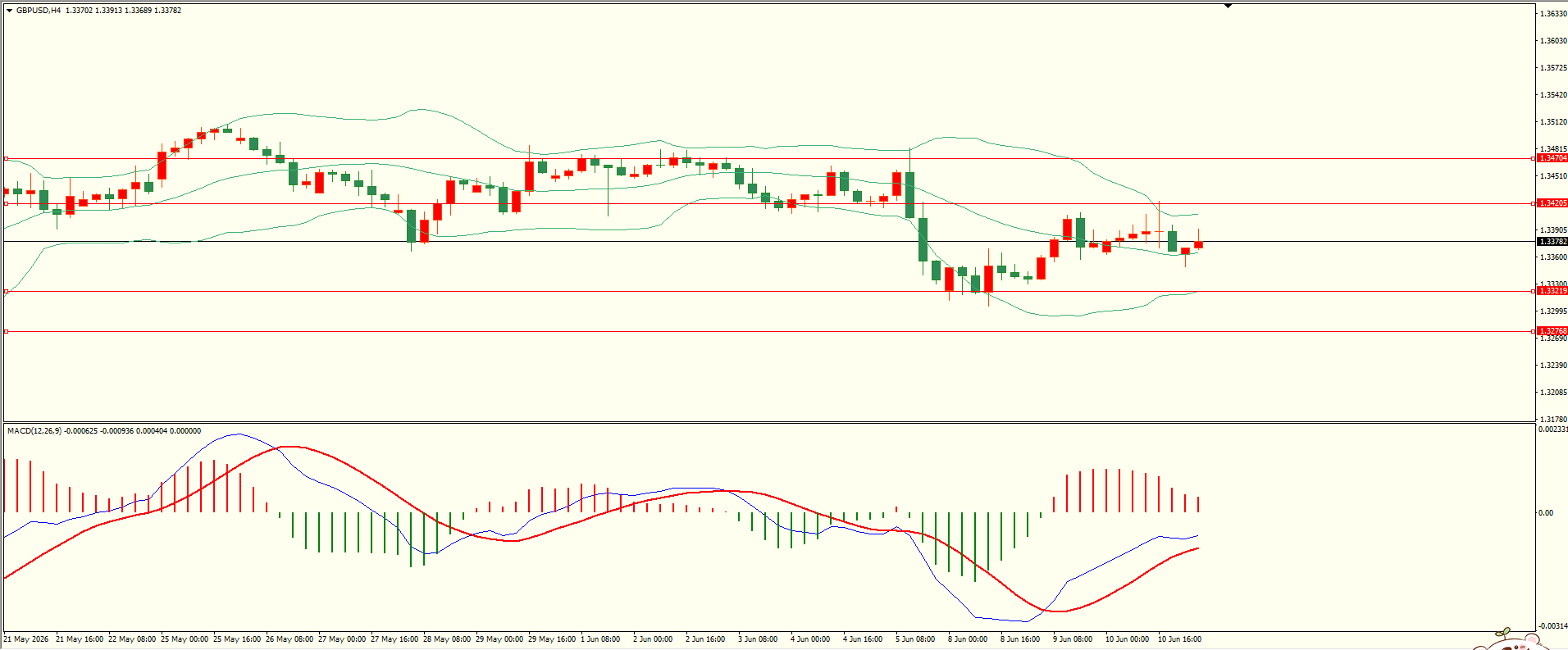Select left-end handle of the 1.34704 horizontal line

pyautogui.click(x=6, y=158)
